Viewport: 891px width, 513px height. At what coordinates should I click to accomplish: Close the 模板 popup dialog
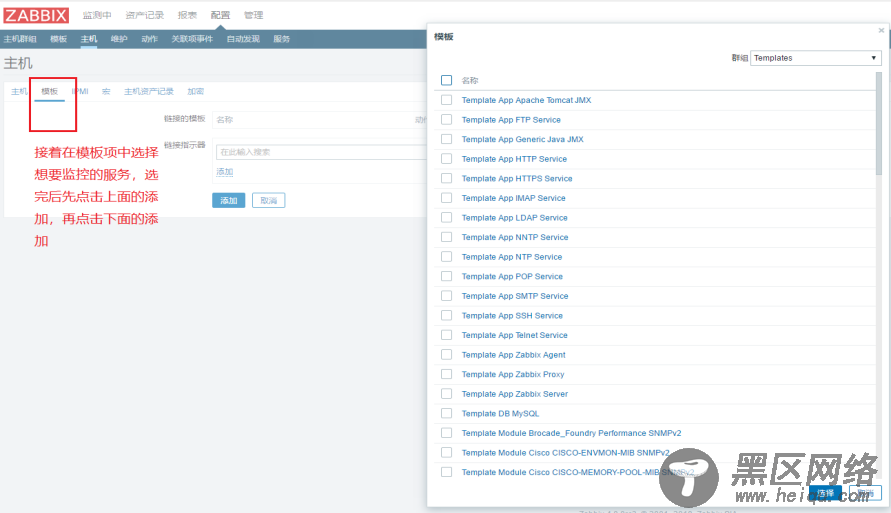881,31
